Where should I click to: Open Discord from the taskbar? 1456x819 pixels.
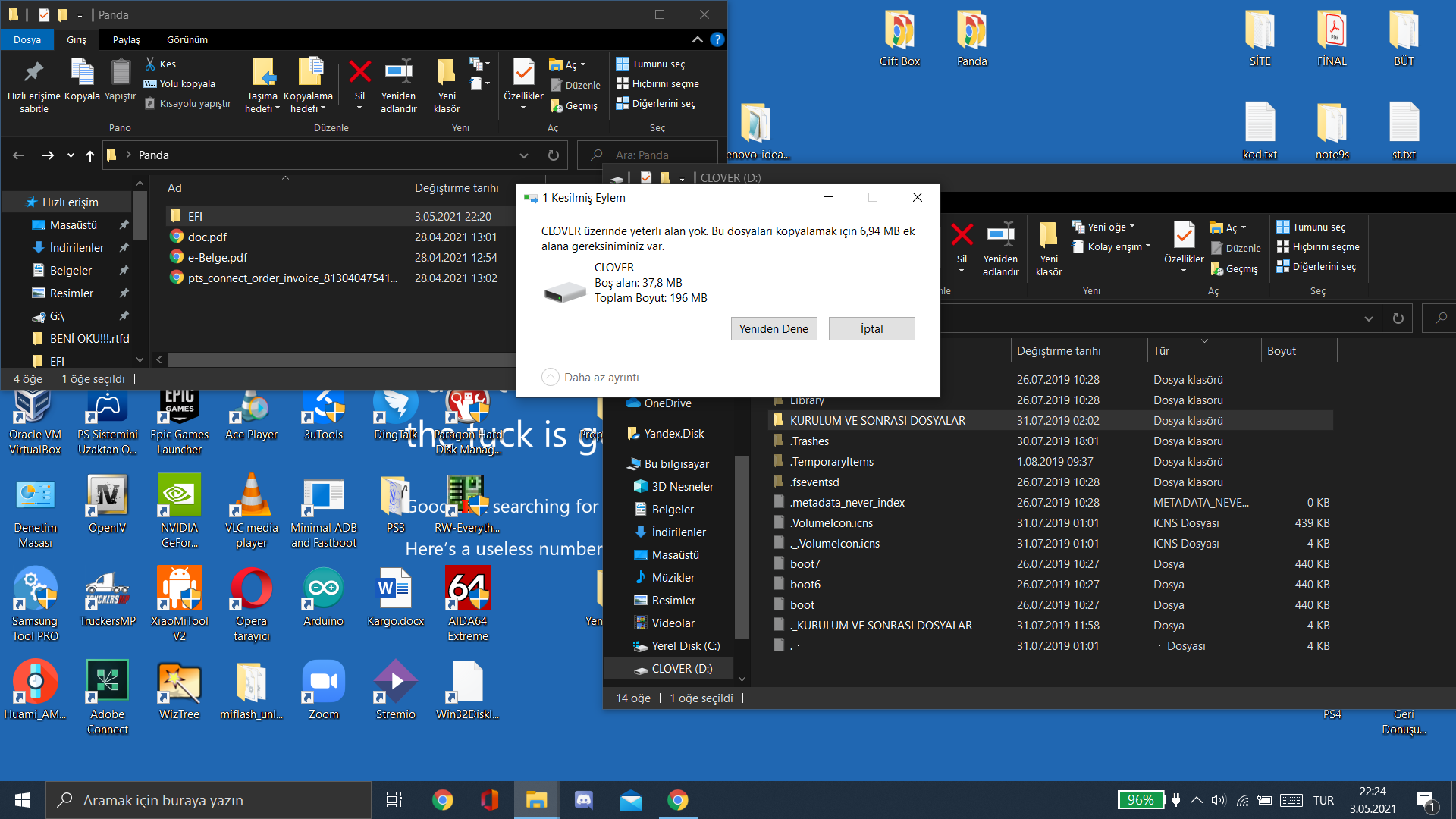coord(583,800)
